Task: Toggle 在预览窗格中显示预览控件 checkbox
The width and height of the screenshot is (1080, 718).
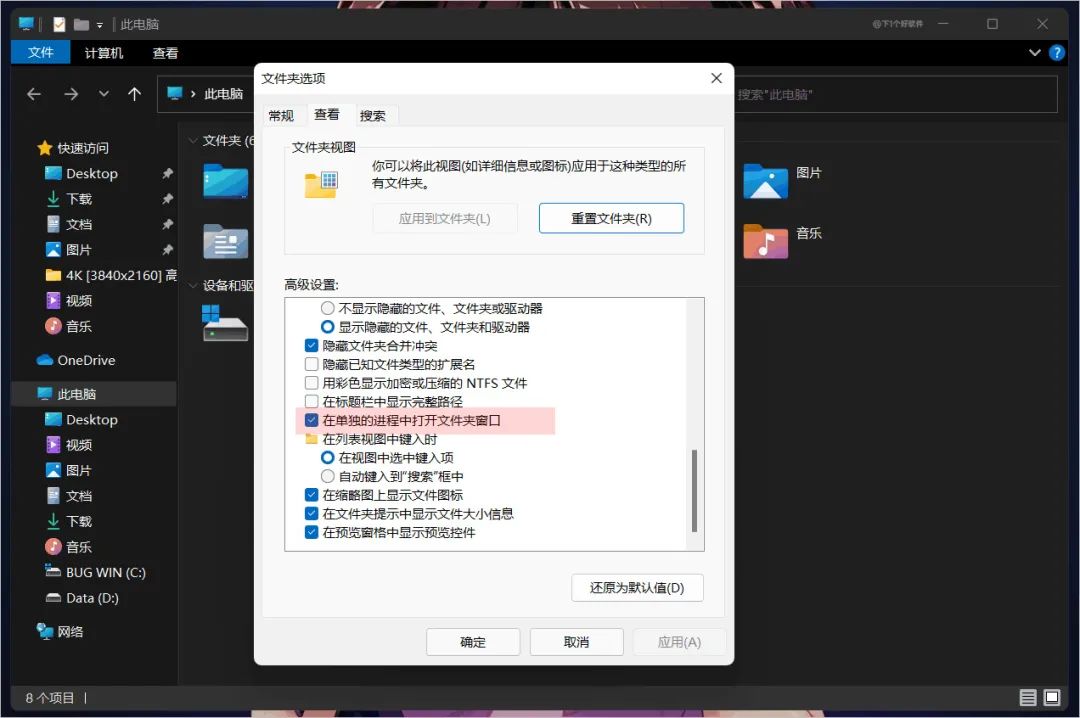Action: [311, 532]
